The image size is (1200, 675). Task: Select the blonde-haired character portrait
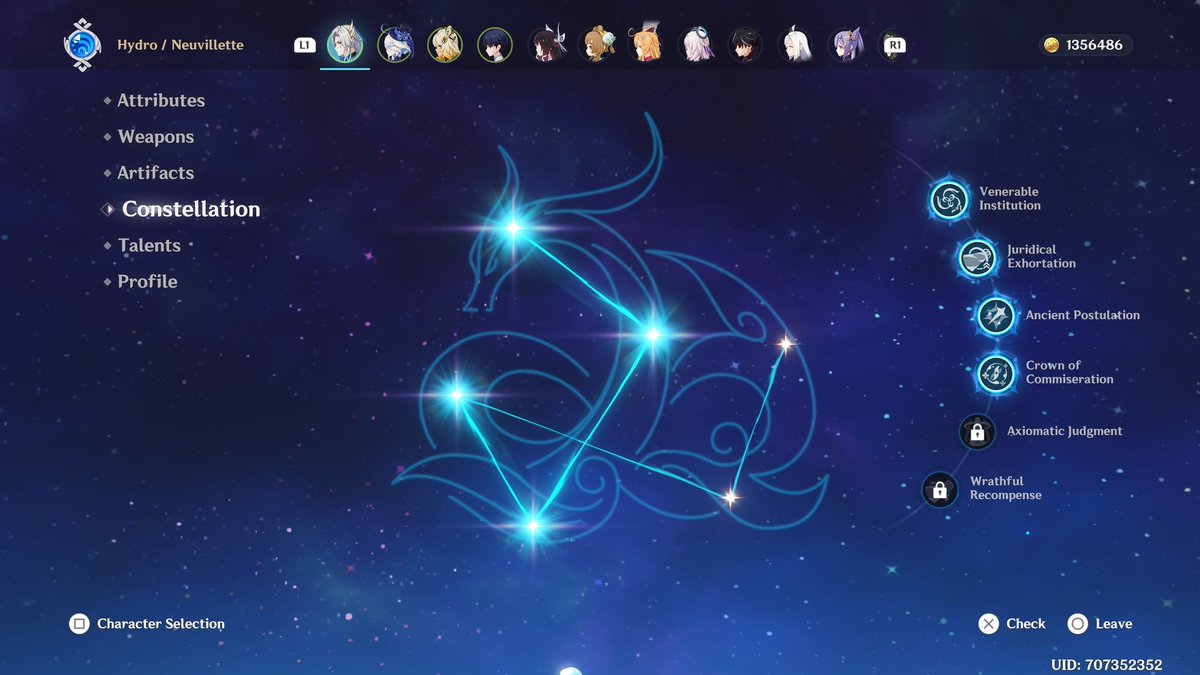445,44
